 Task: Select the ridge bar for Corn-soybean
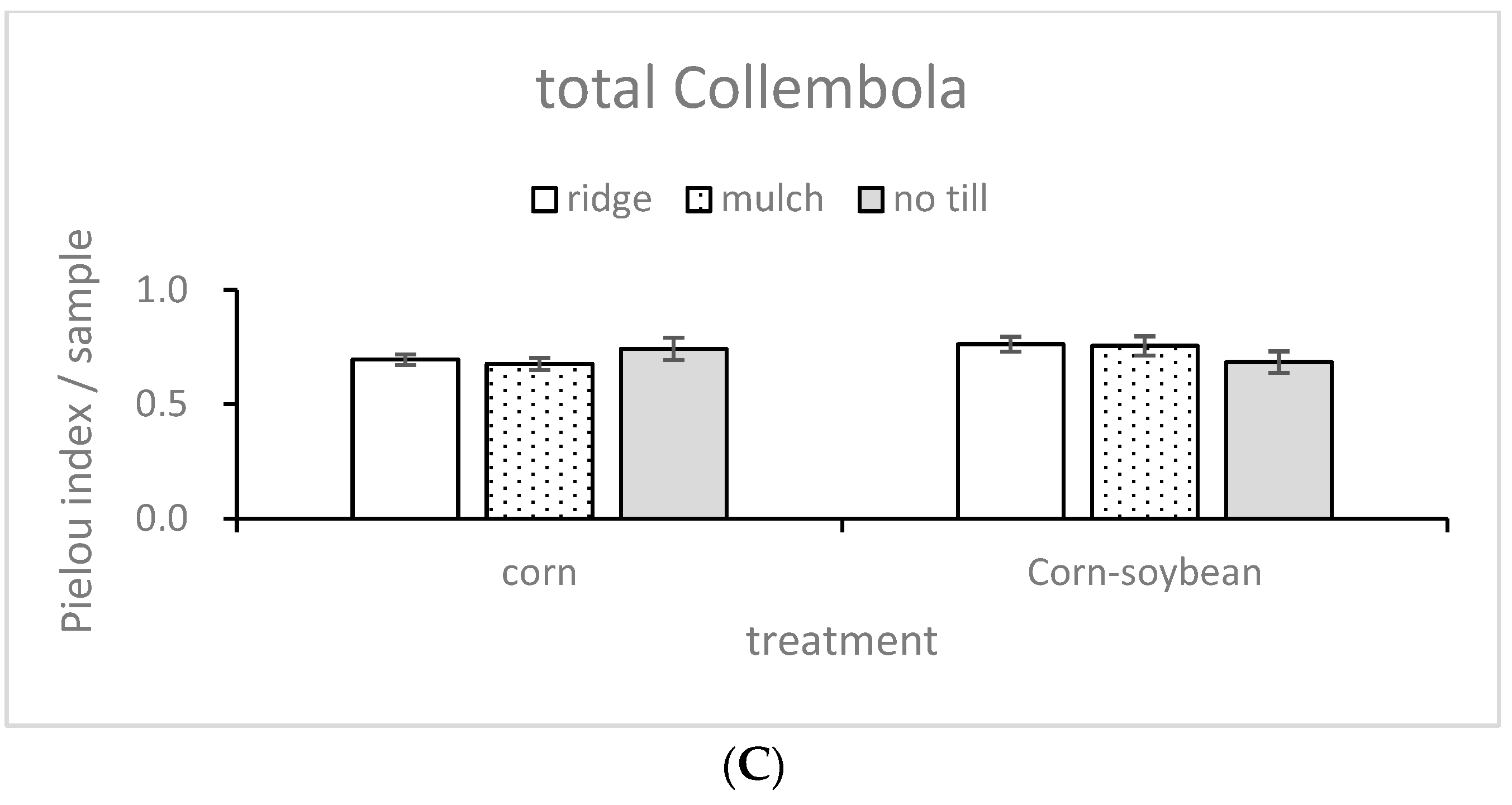point(1010,431)
